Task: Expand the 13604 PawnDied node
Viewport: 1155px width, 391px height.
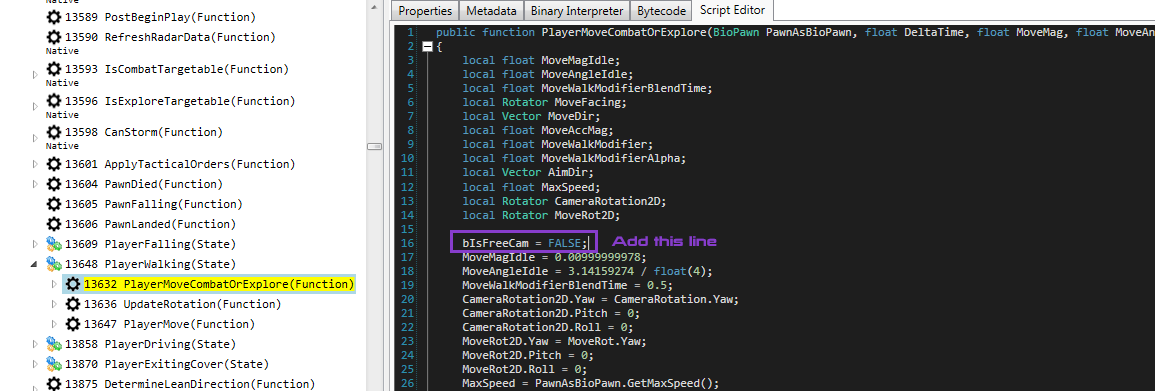Action: click(x=35, y=184)
